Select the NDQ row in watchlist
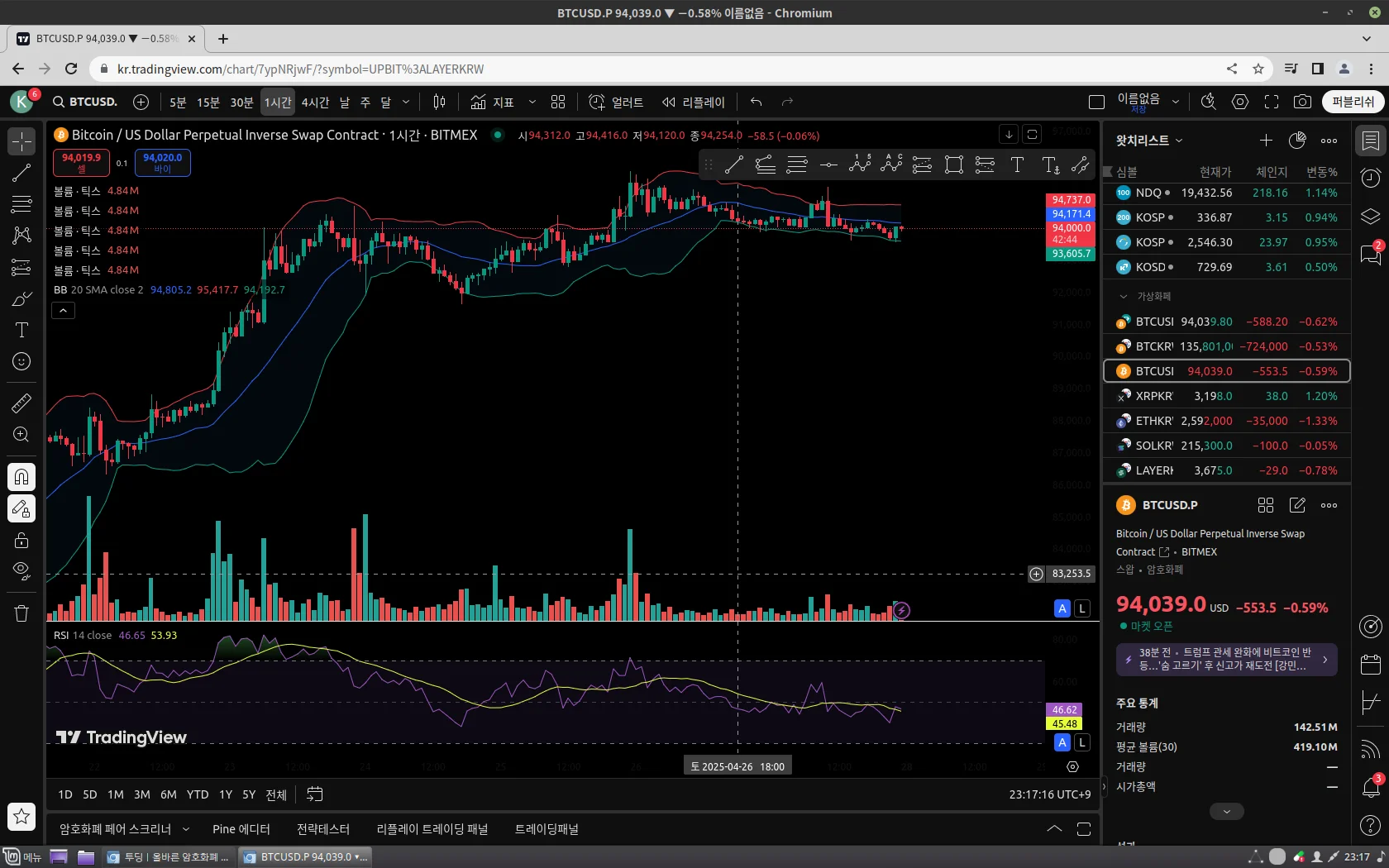 pyautogui.click(x=1227, y=193)
